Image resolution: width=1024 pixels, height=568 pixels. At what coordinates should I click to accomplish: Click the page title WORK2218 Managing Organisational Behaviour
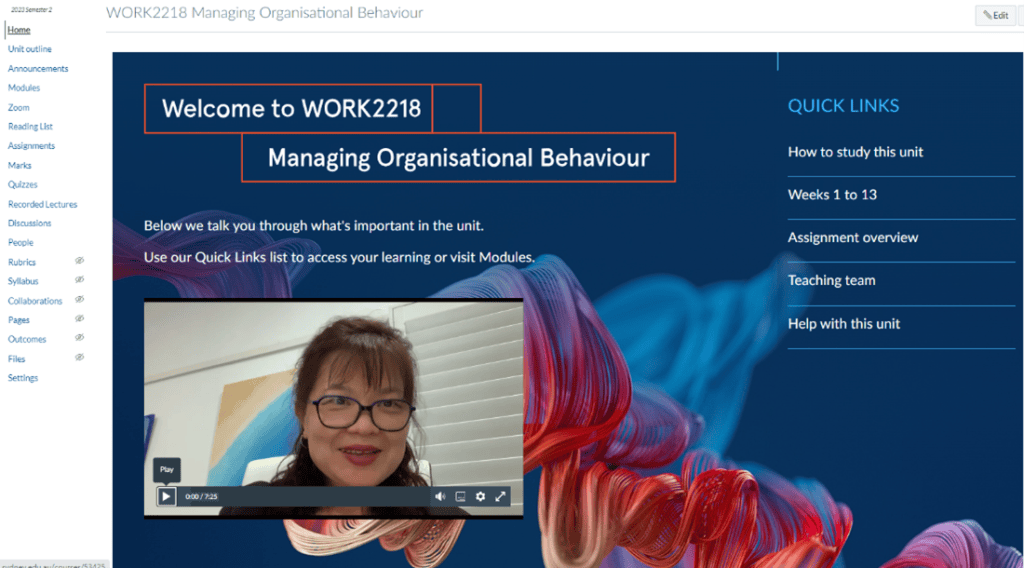264,13
